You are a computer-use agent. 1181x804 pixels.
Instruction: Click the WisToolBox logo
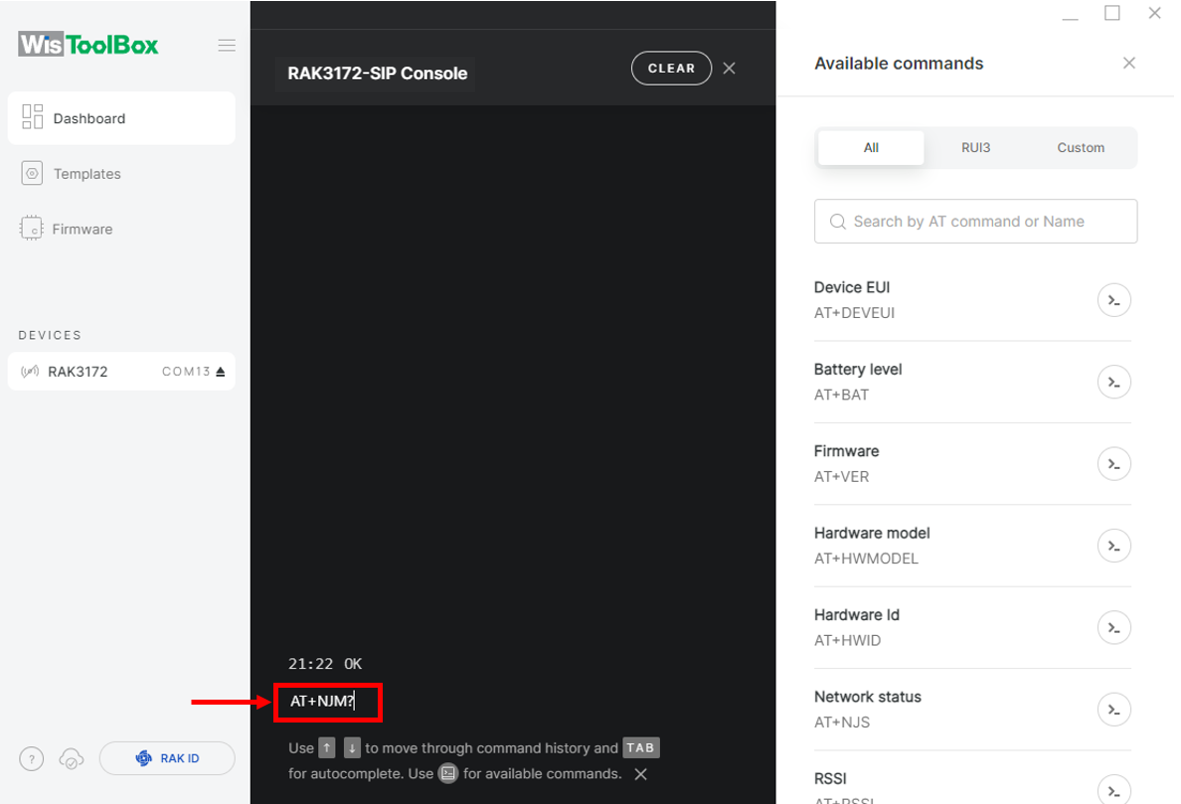[88, 44]
